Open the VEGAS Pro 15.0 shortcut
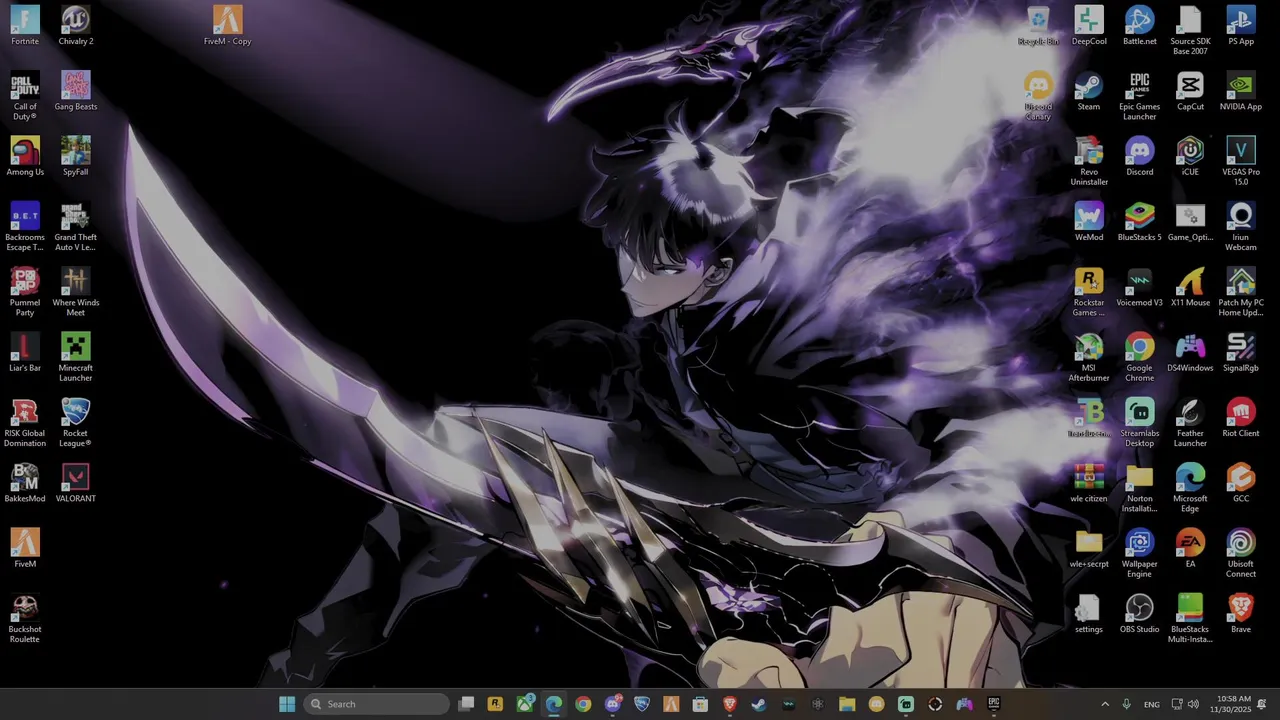This screenshot has height=720, width=1280. point(1241,162)
